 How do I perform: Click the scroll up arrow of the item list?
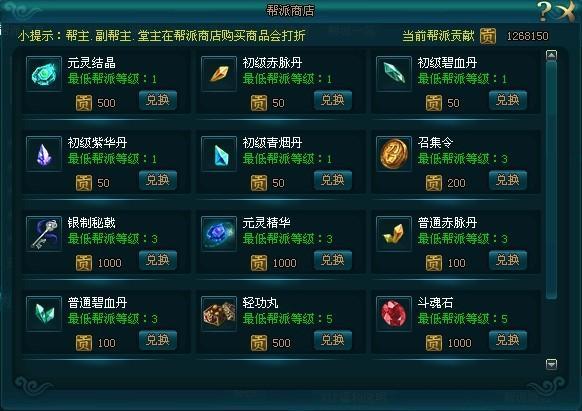pyautogui.click(x=552, y=55)
